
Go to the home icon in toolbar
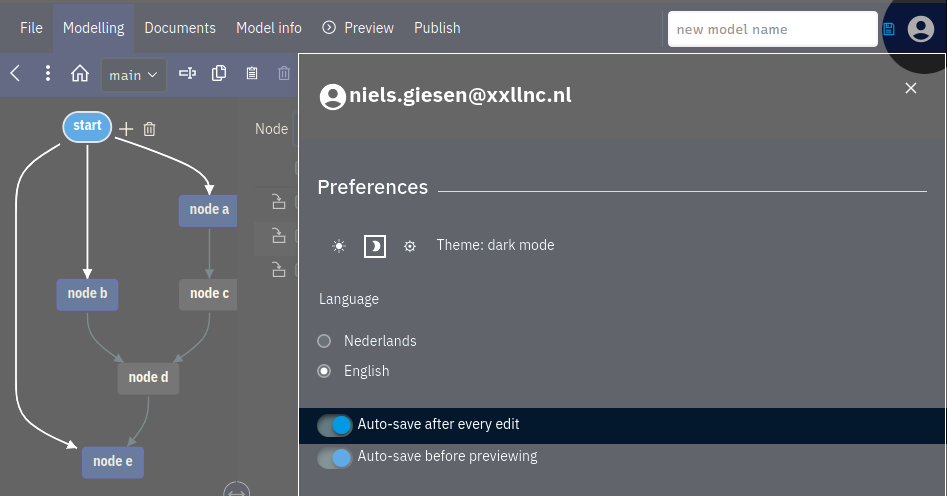[x=80, y=74]
